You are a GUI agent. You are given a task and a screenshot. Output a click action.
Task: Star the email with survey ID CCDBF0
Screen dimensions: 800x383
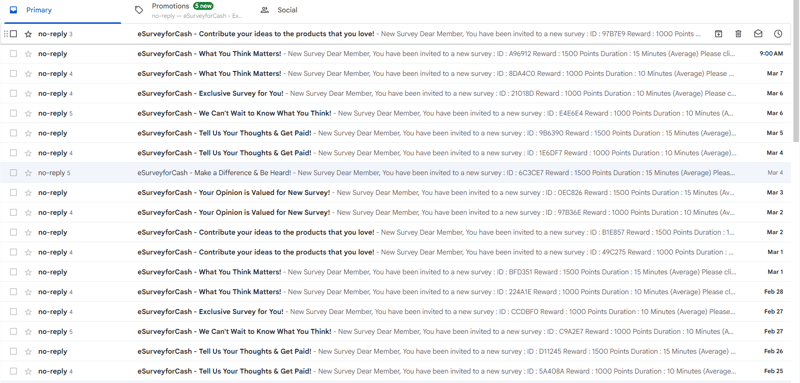pos(28,312)
